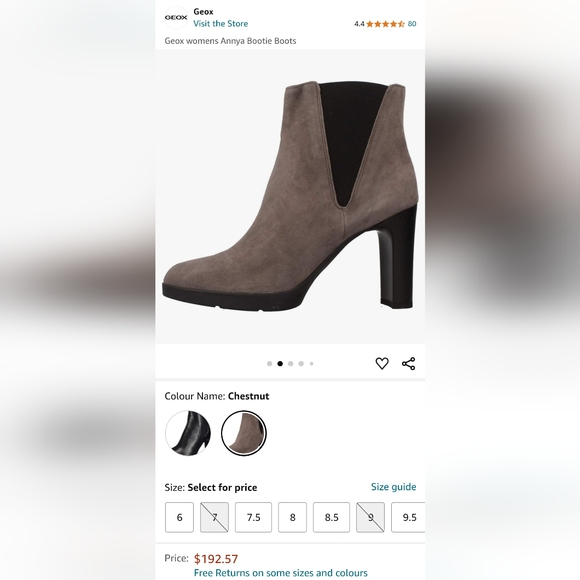Select the black boot colour swatch
580x580 pixels.
tap(188, 433)
